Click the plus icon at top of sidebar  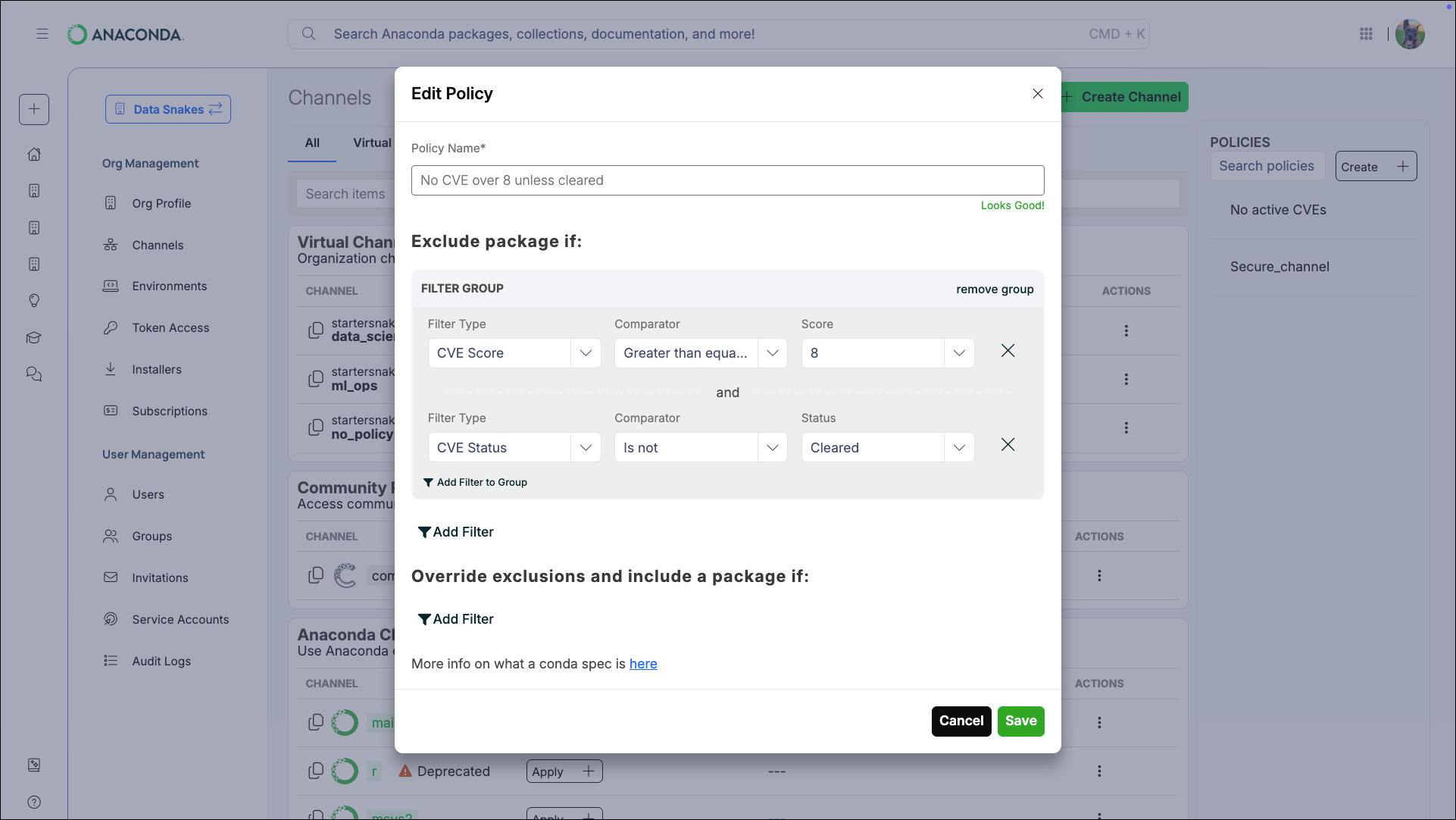34,109
